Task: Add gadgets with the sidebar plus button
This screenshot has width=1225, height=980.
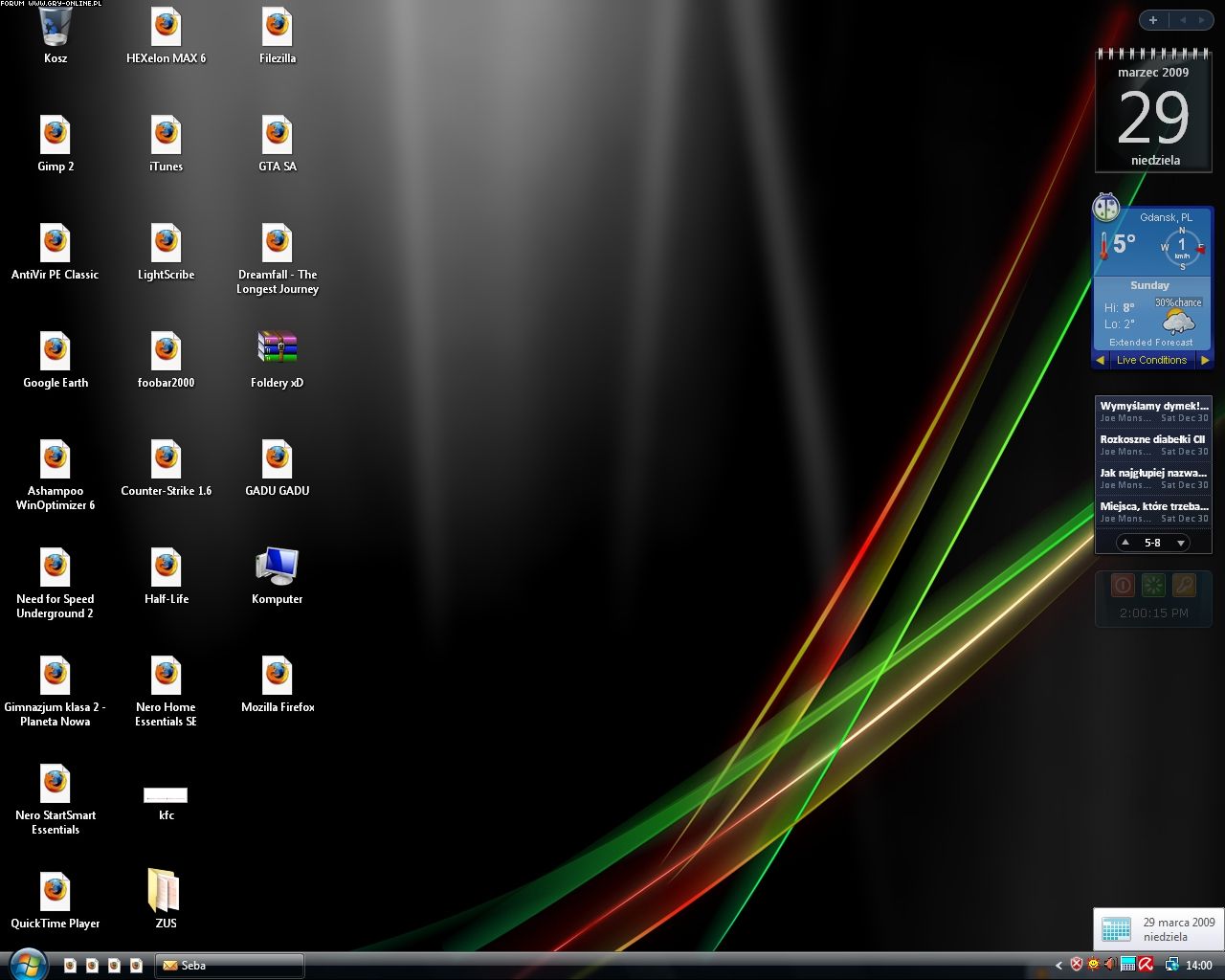Action: point(1153,20)
